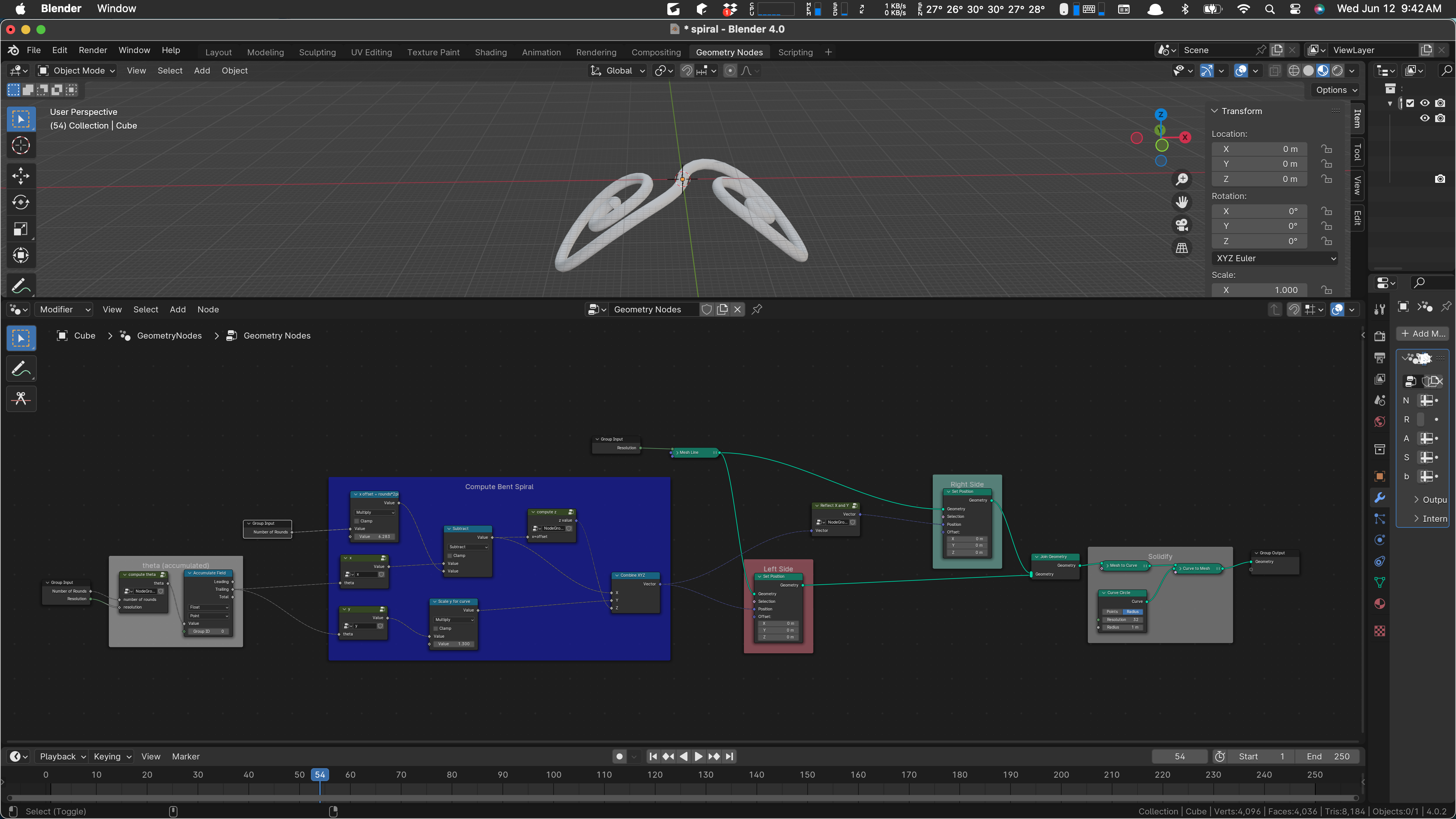Viewport: 1456px width, 819px height.
Task: Open the Material properties sphere tab
Action: pos(1380,604)
